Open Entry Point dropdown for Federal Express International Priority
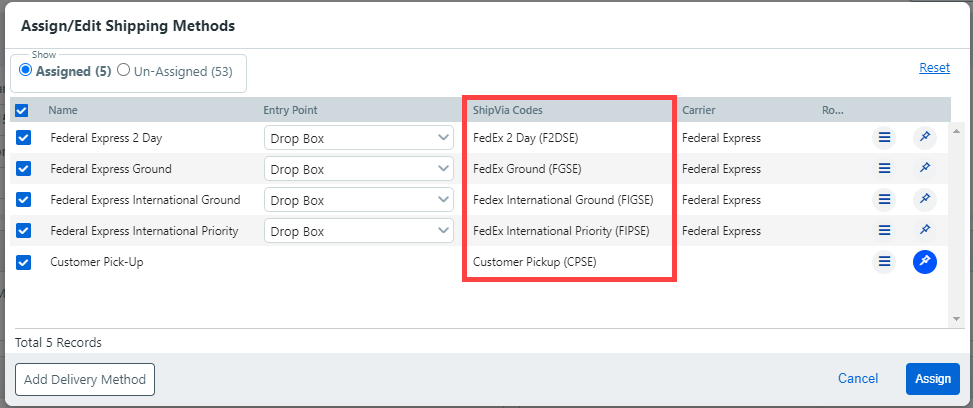This screenshot has width=973, height=408. click(359, 231)
